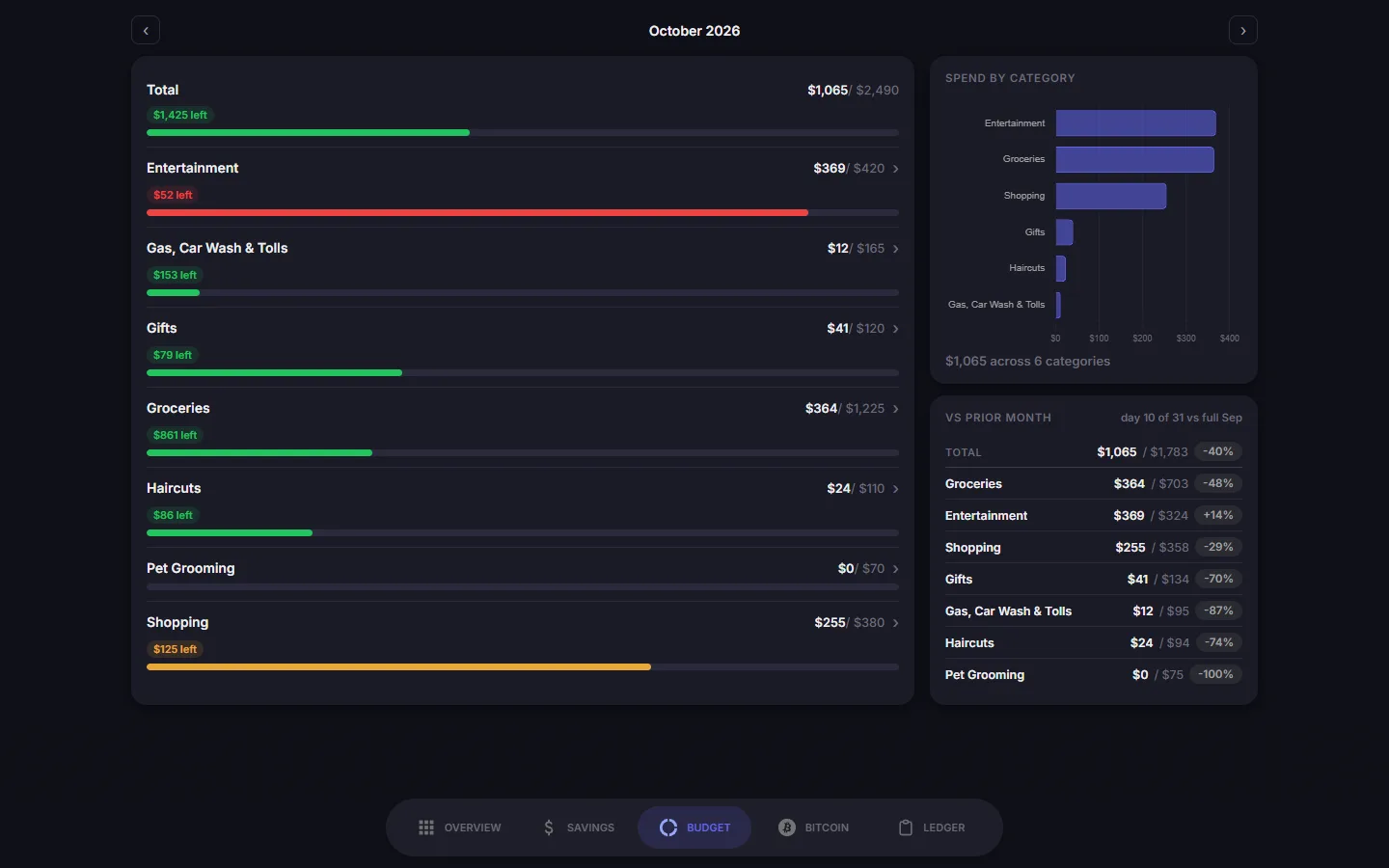Expand Gas, Car Wash & Tolls chevron

tap(896, 249)
